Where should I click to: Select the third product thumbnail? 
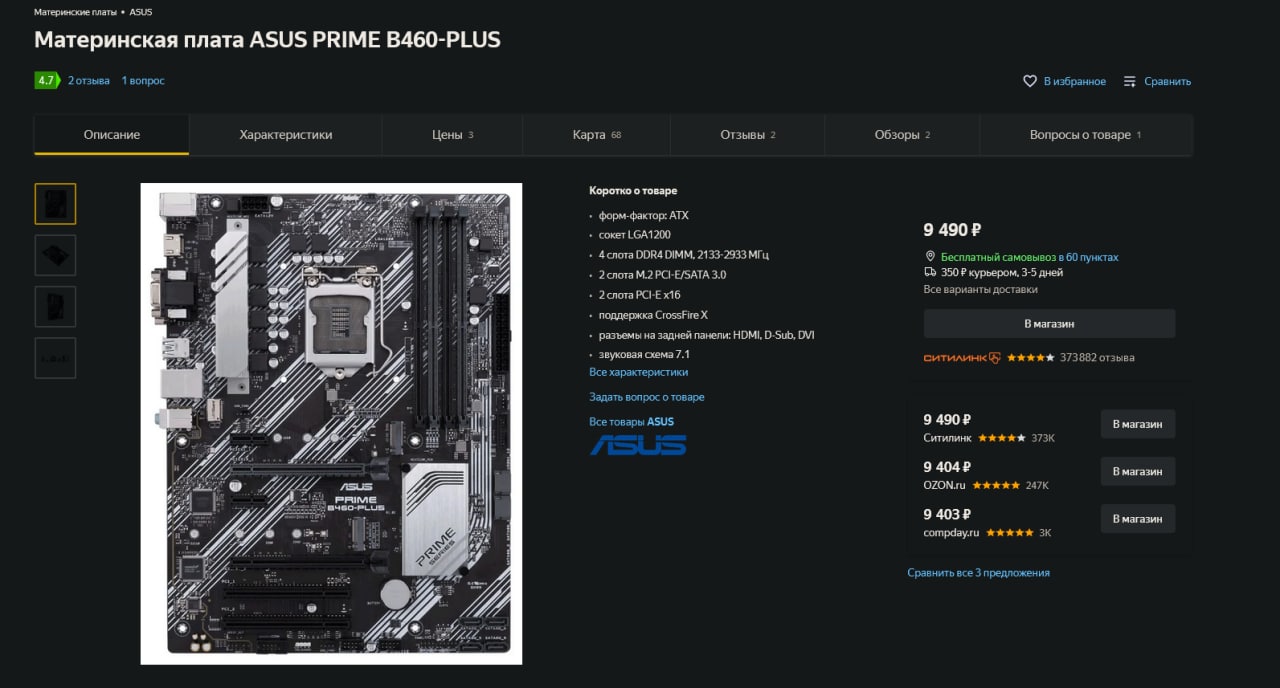pyautogui.click(x=55, y=306)
